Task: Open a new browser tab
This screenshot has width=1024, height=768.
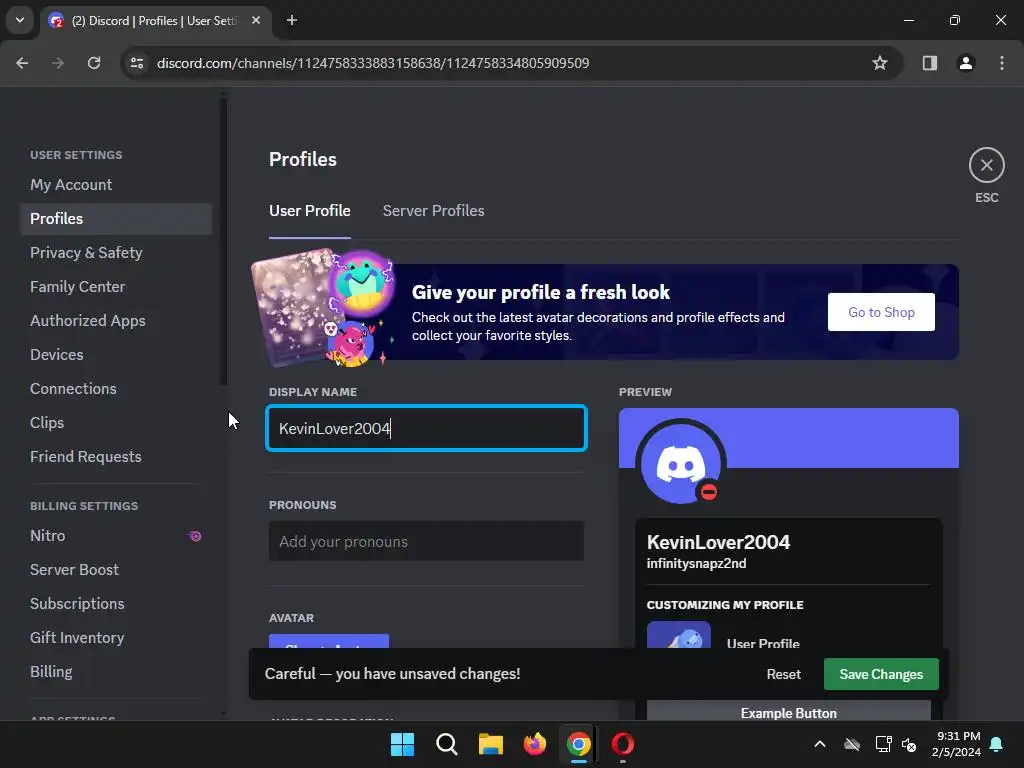Action: [292, 20]
